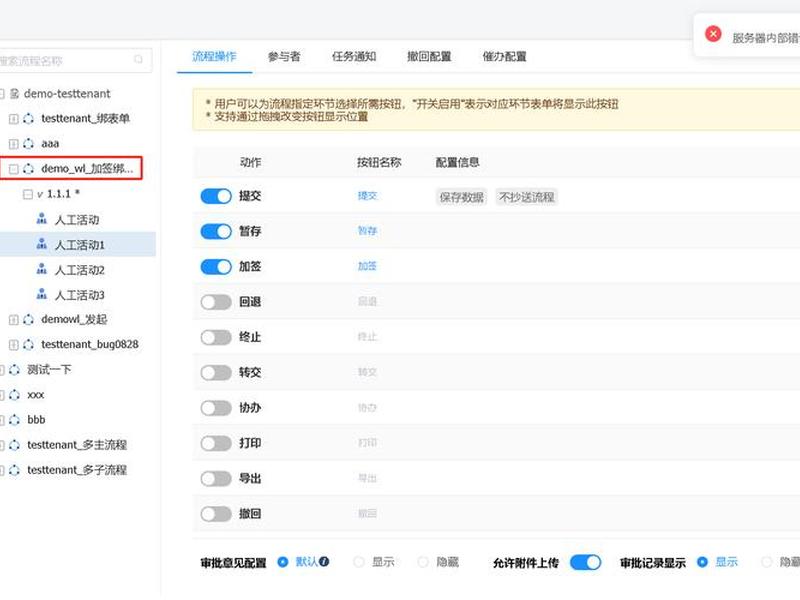800x600 pixels.
Task: Enable the 撤回 action switch
Action: (216, 514)
